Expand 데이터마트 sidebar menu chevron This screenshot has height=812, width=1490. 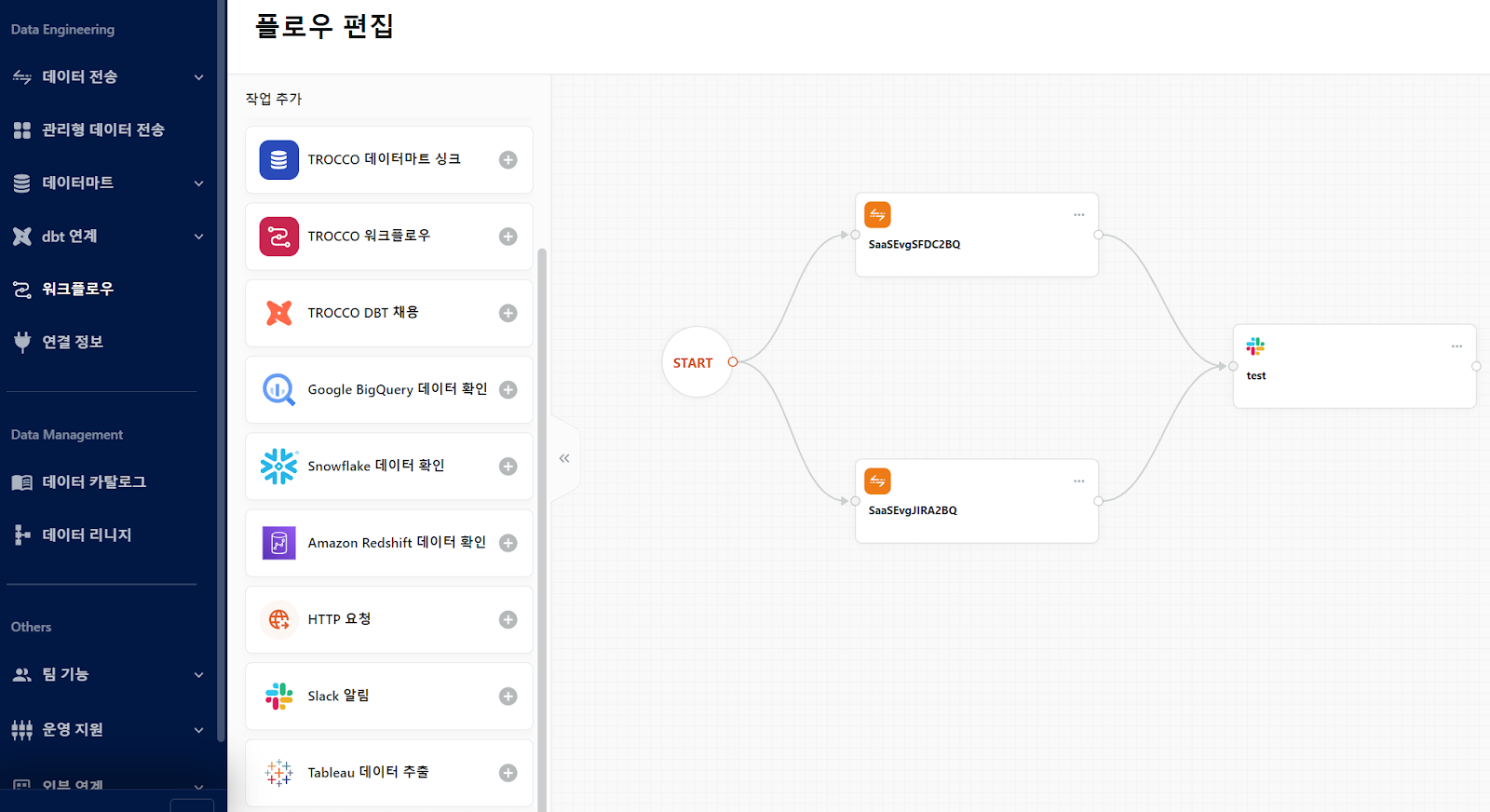(x=198, y=183)
